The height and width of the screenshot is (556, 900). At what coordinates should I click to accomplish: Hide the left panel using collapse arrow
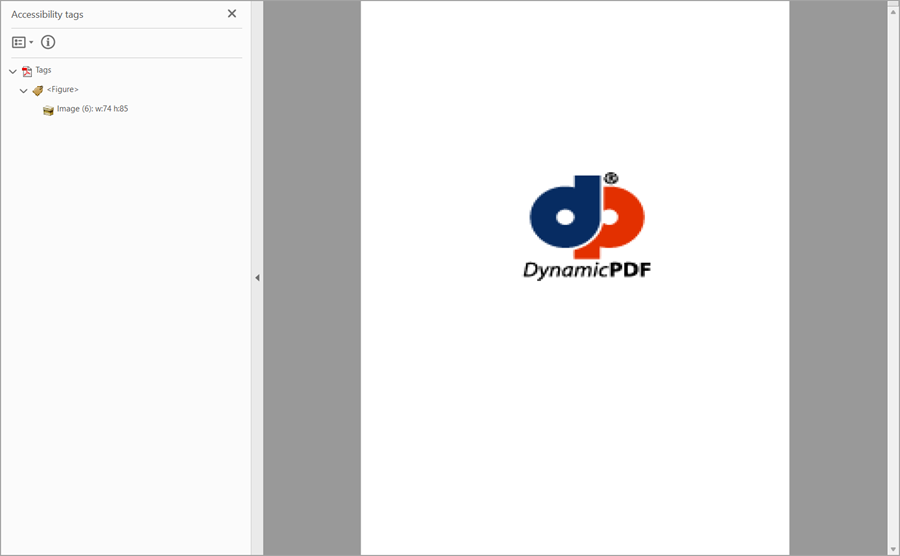coord(257,278)
